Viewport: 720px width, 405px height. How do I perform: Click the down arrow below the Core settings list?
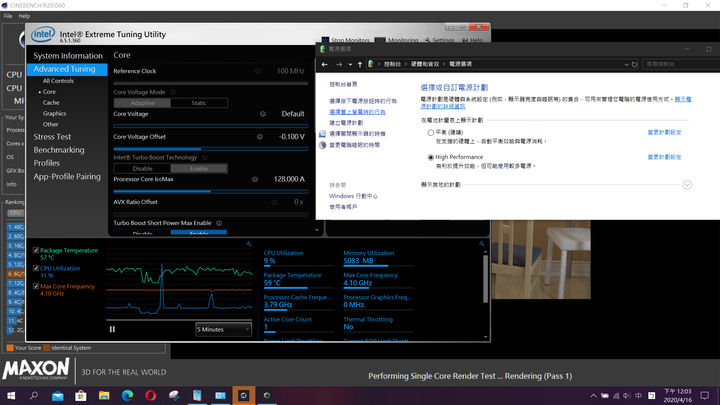[316, 230]
